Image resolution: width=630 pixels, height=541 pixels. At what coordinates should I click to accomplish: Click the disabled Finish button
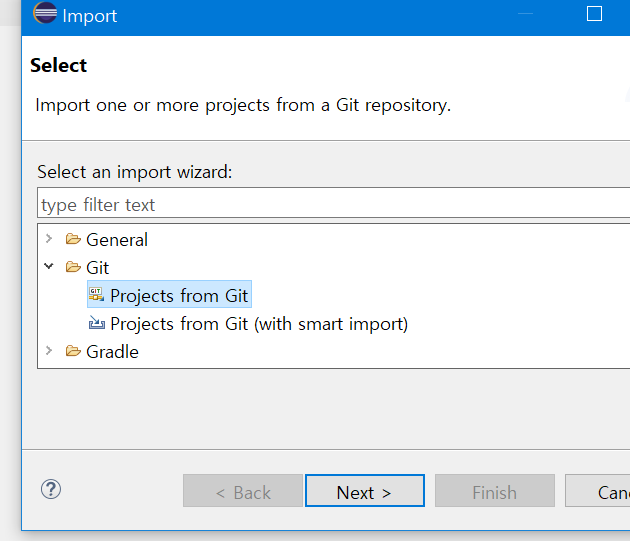coord(495,491)
